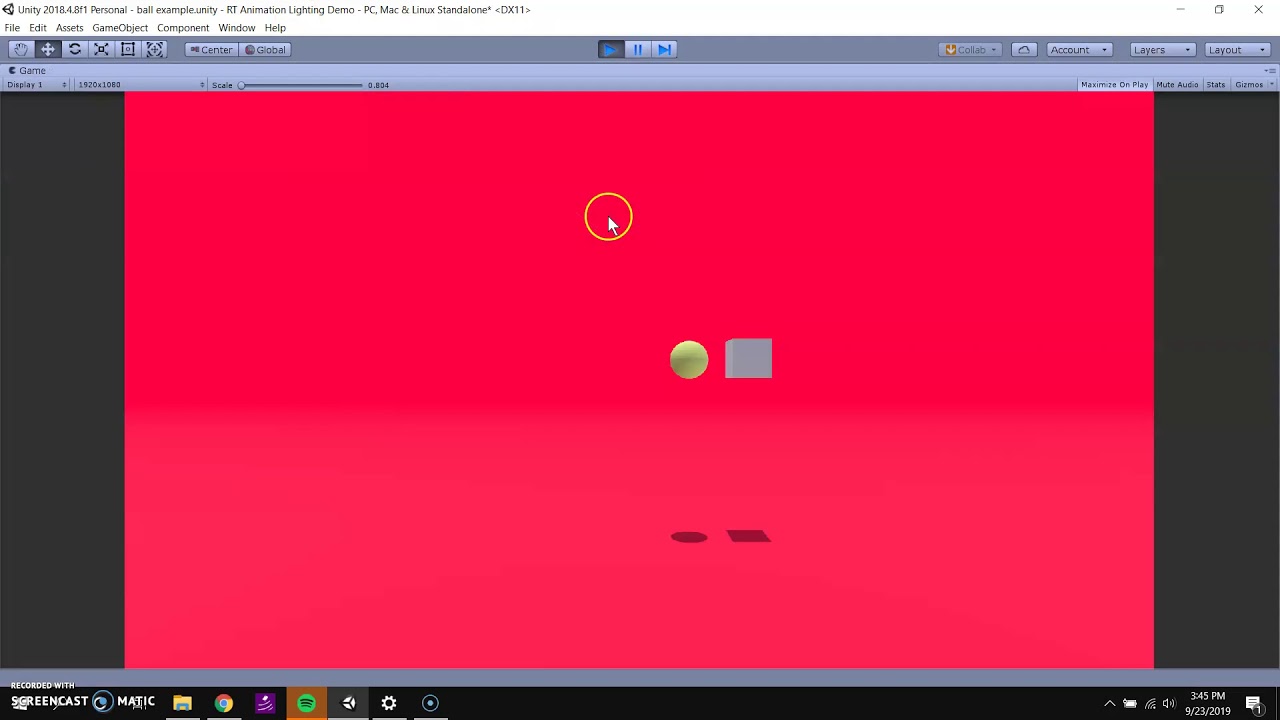Image resolution: width=1280 pixels, height=720 pixels.
Task: Toggle Maximize On Play
Action: pos(1114,85)
